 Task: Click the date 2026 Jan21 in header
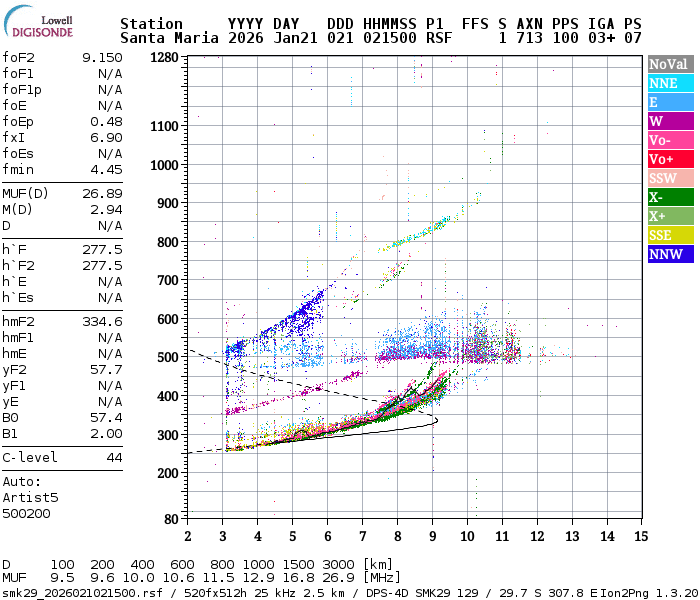click(x=272, y=38)
